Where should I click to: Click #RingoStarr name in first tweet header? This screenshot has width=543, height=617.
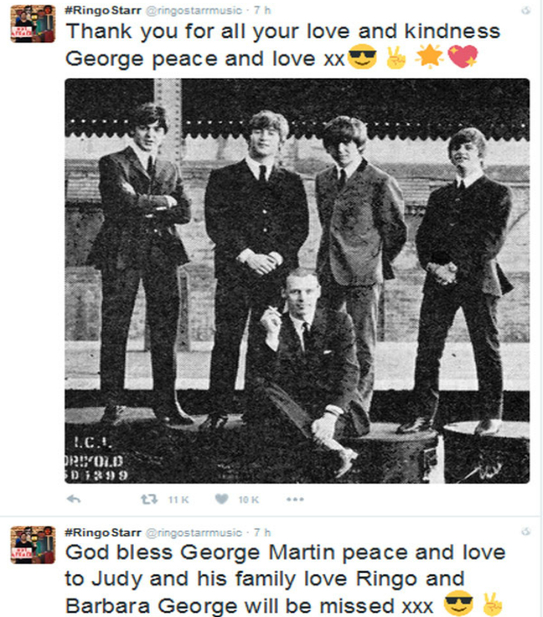[103, 10]
